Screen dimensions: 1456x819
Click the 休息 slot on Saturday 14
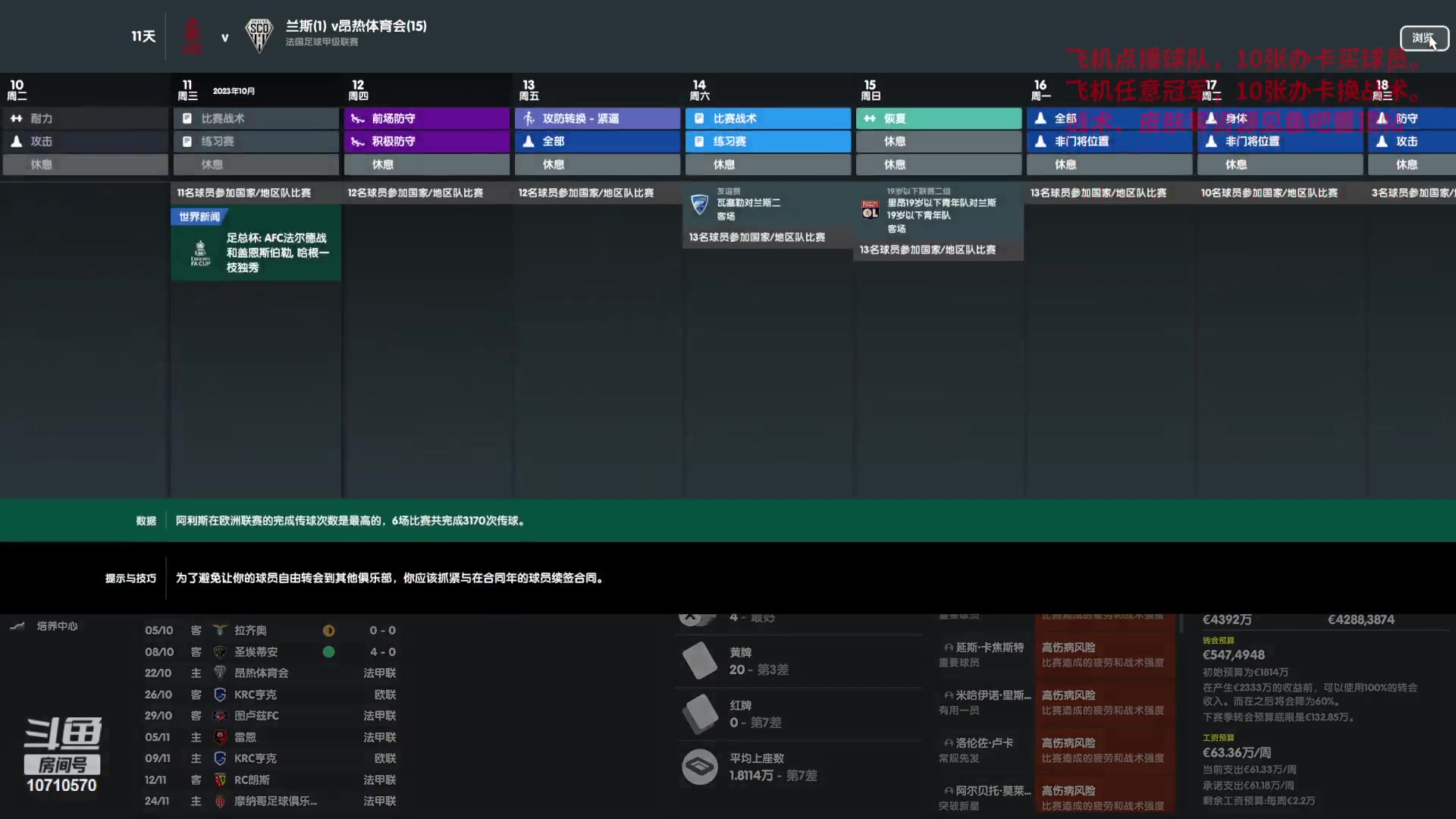tap(767, 165)
